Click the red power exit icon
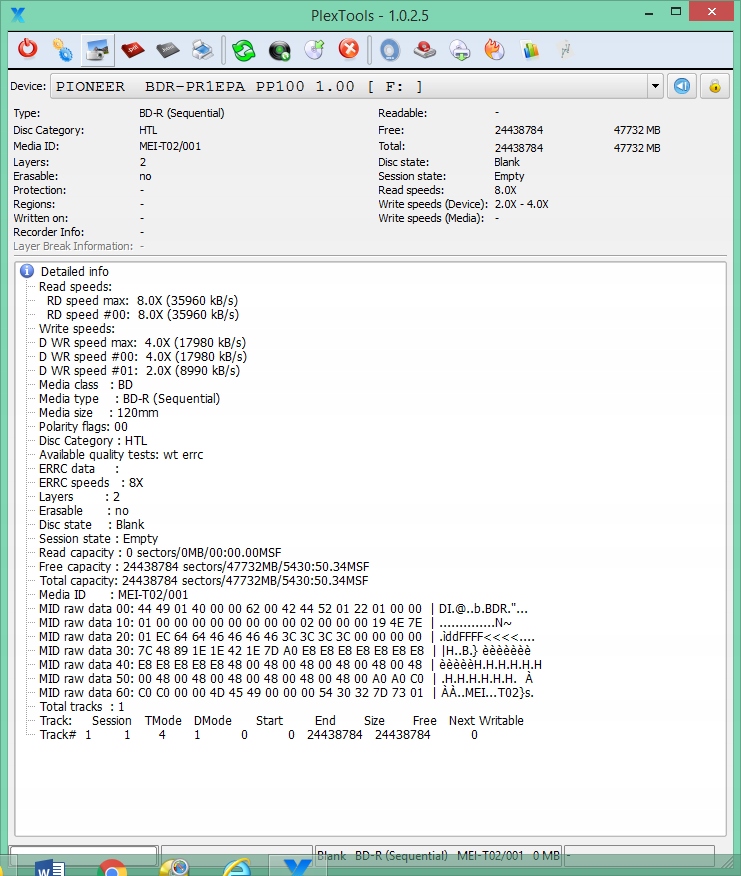 tap(27, 50)
